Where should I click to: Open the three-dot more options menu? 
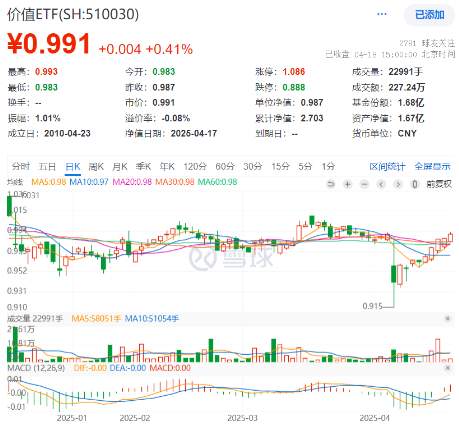(x=382, y=14)
